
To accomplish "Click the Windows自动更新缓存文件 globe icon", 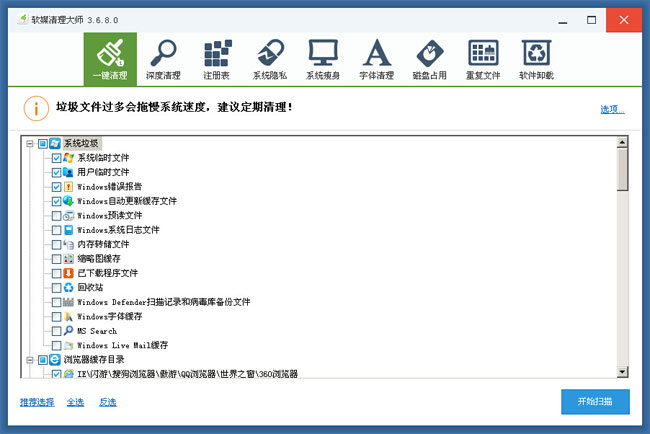I will [x=68, y=201].
